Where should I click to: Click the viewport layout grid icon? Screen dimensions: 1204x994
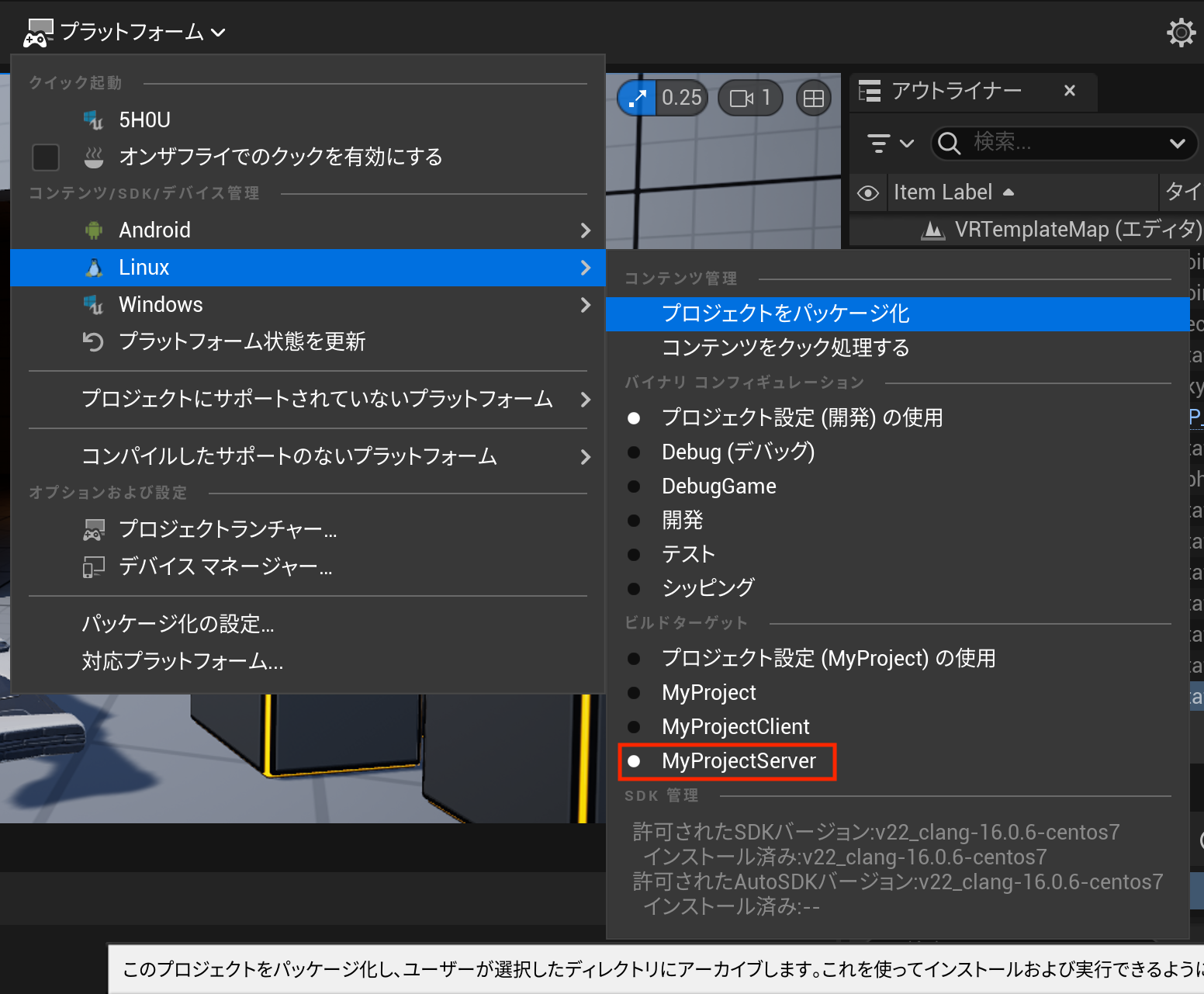click(814, 98)
